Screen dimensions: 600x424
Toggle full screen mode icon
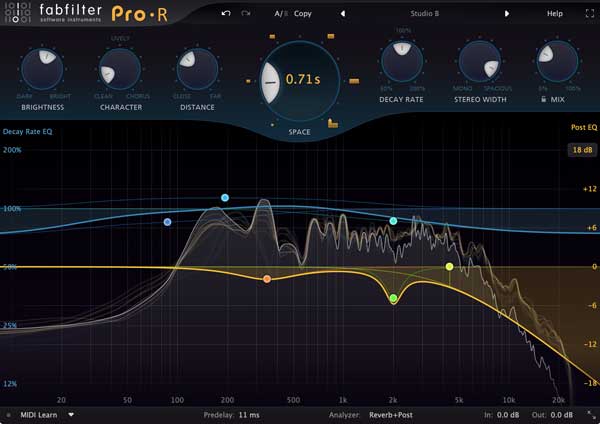pos(590,13)
